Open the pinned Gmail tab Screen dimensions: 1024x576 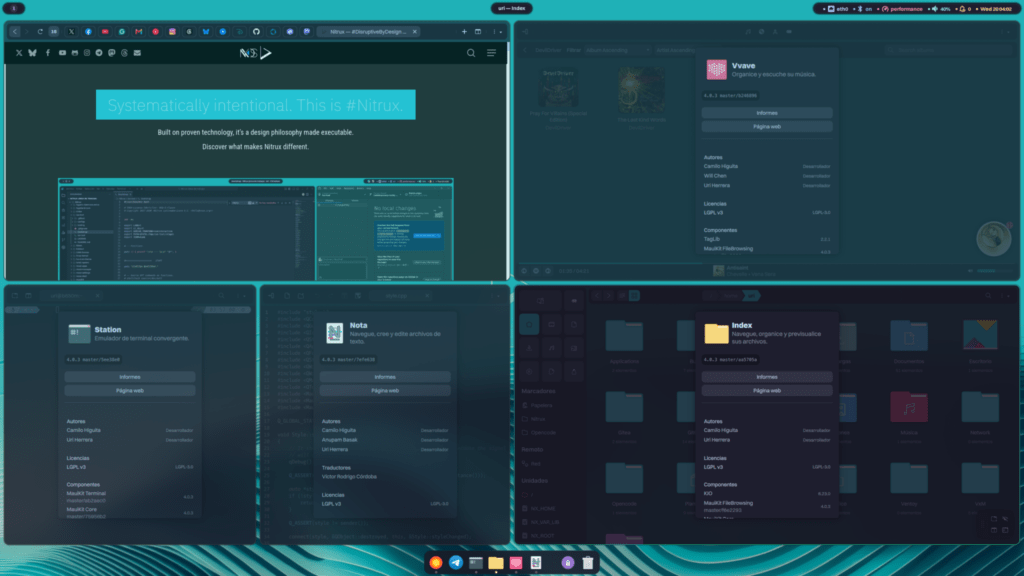138,31
